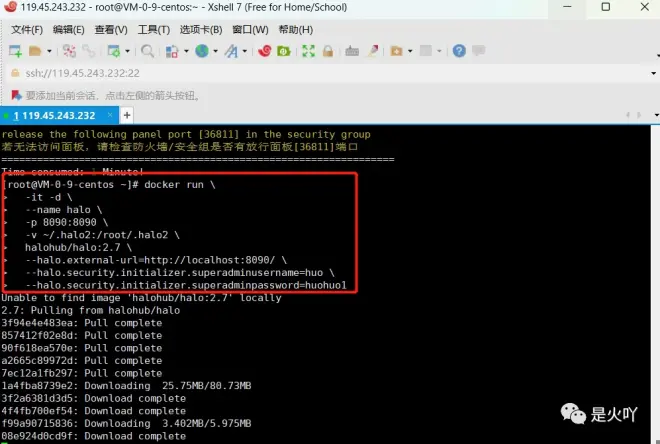Click the Open Session folder icon
The width and height of the screenshot is (660, 444).
35,51
